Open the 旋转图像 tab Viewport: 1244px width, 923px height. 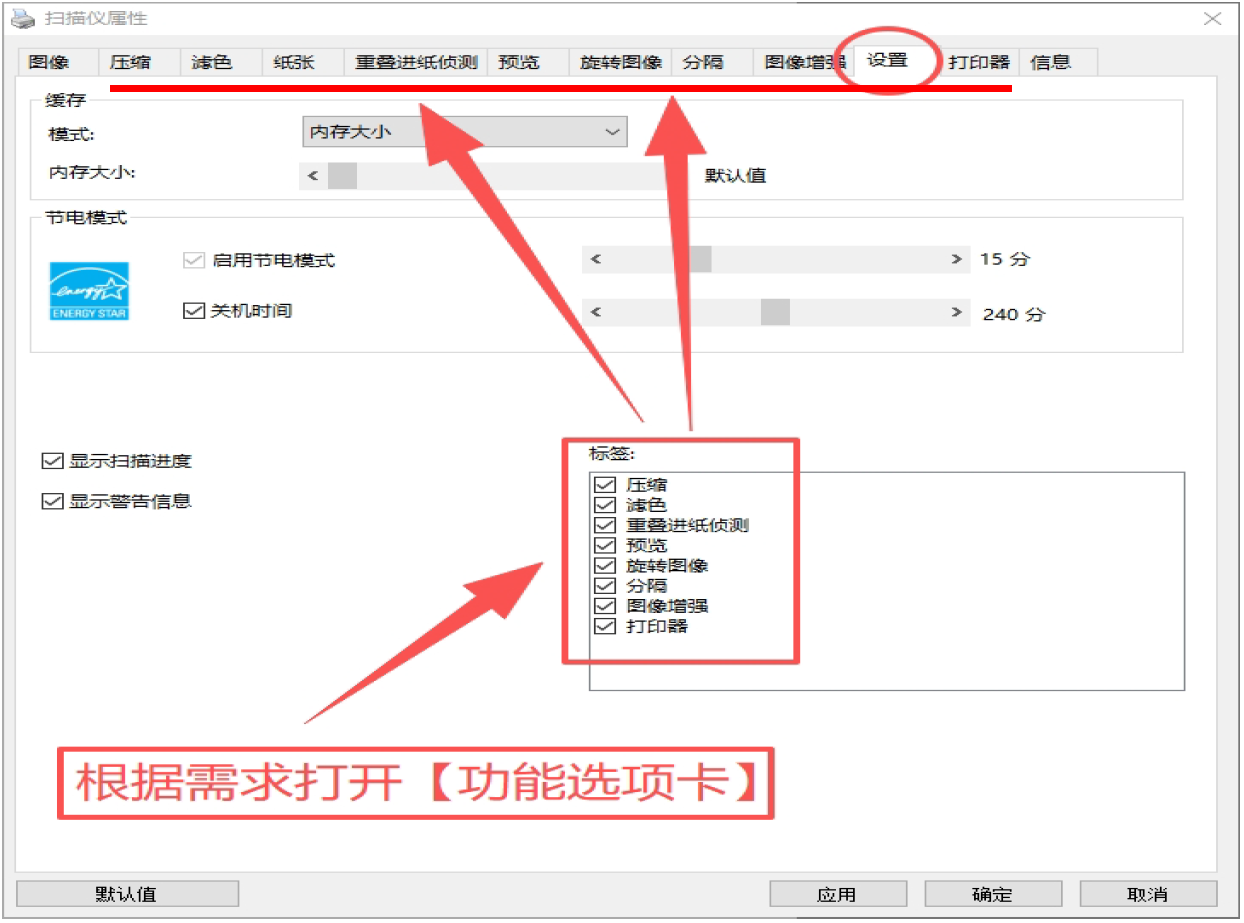(x=621, y=62)
